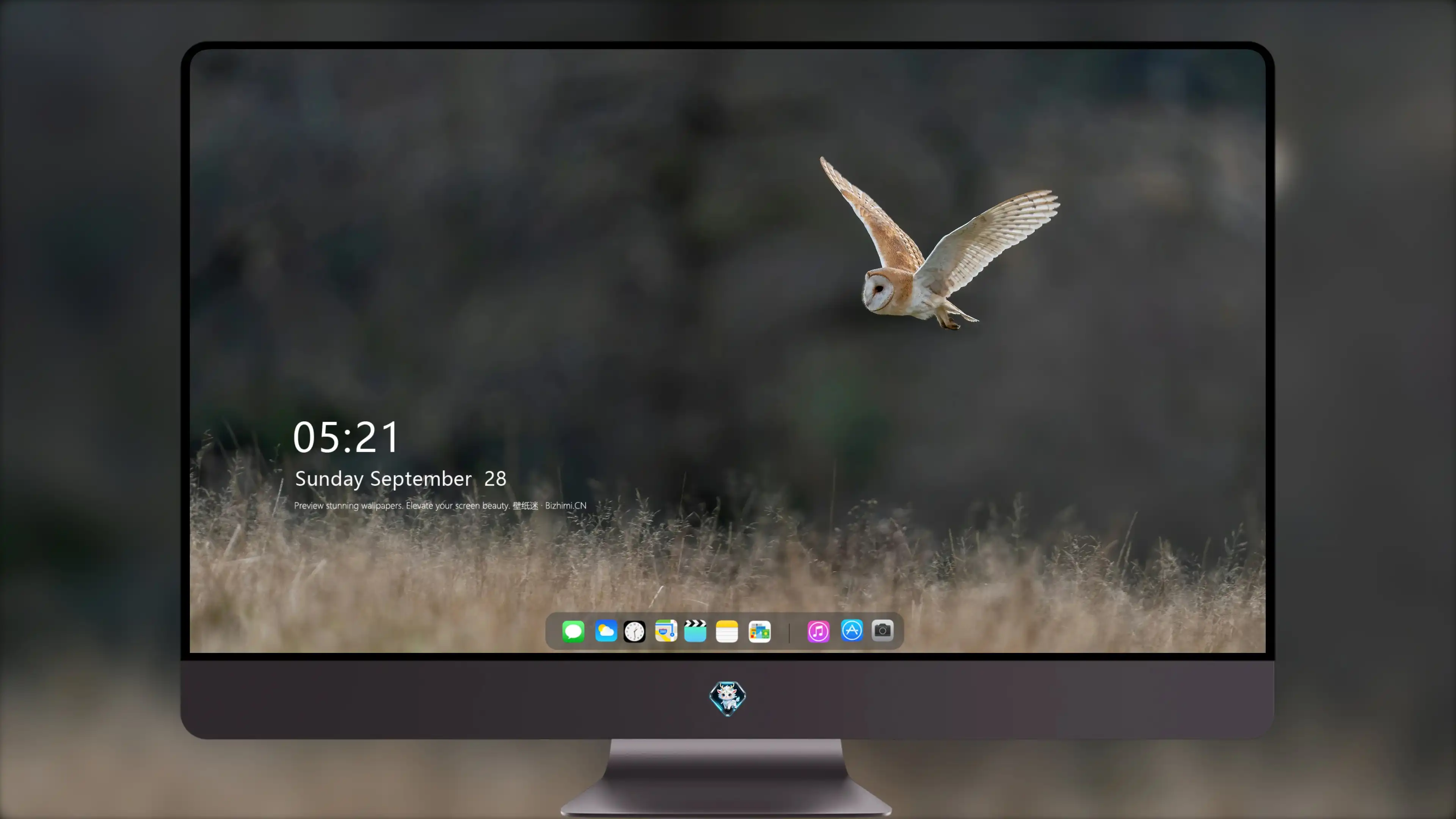Click the Preview stunning wallpapers tagline

(401, 506)
